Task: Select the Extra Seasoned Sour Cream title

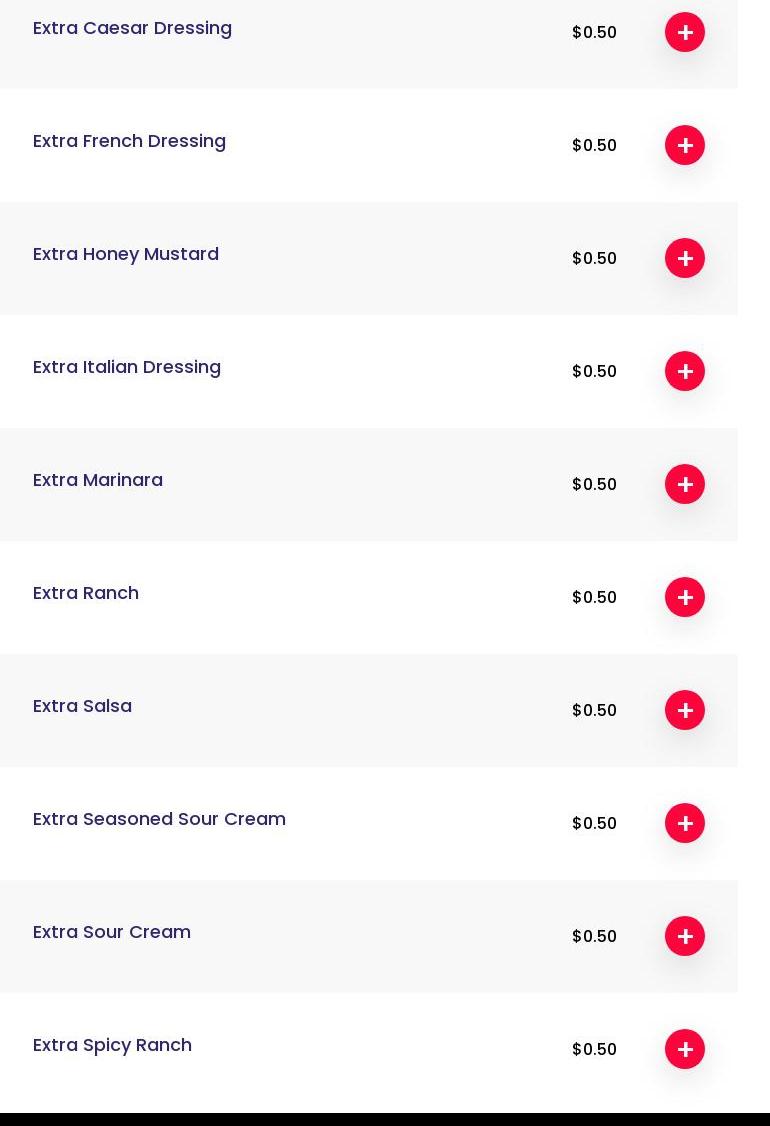Action: 159,819
